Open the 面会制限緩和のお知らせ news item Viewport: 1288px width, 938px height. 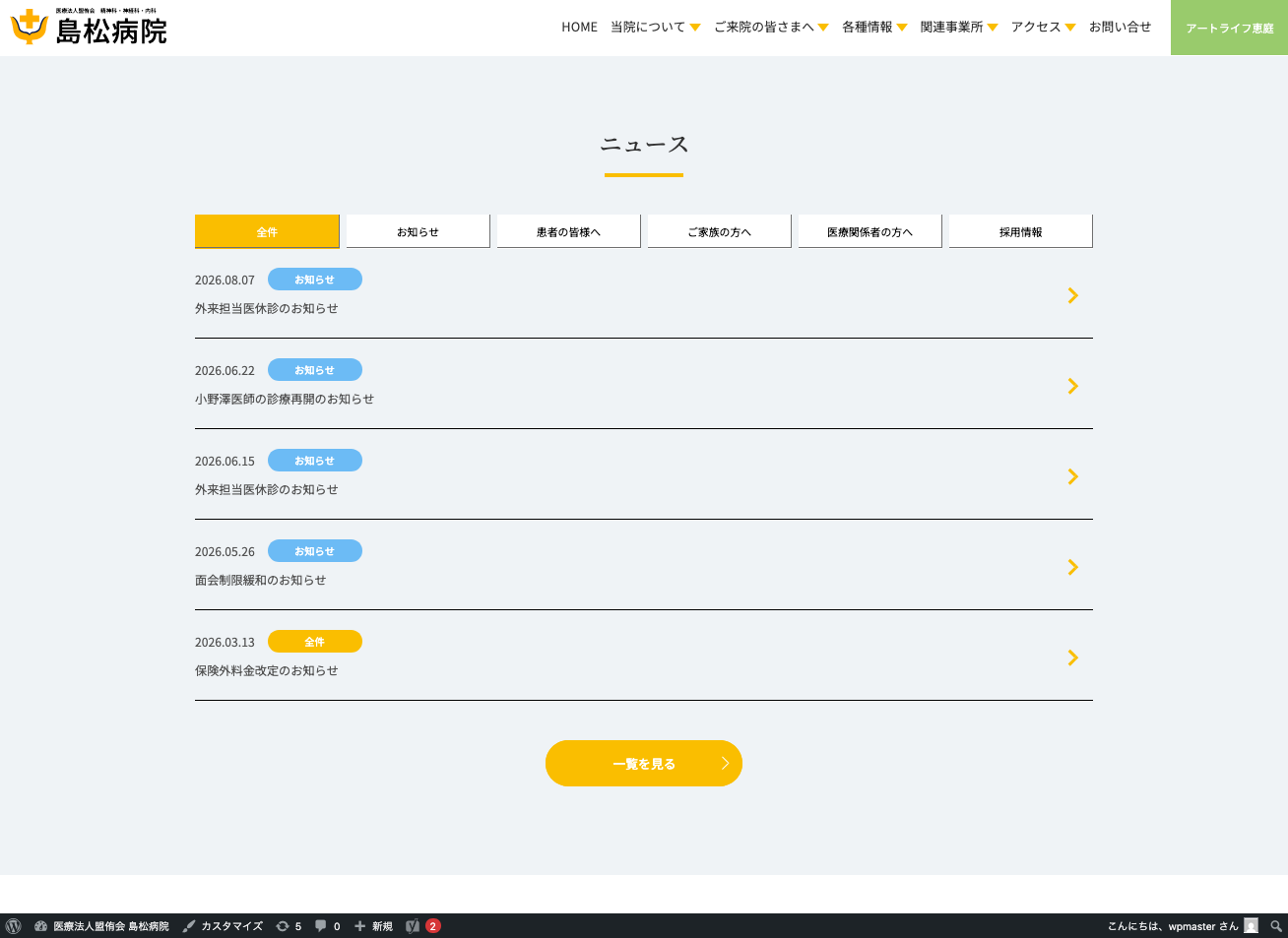coord(644,565)
